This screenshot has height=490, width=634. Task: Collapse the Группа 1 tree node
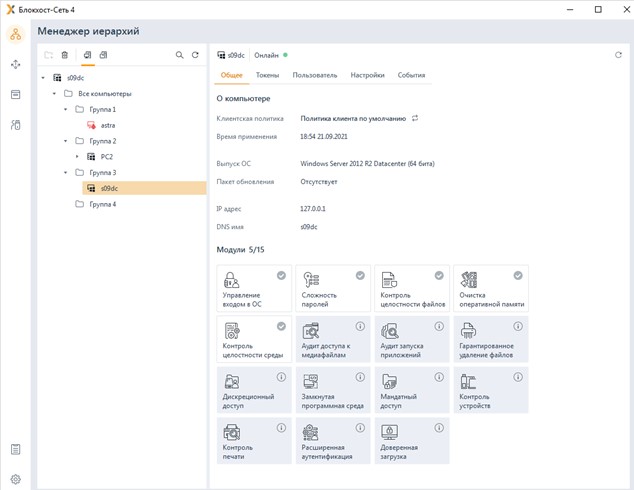(x=66, y=109)
